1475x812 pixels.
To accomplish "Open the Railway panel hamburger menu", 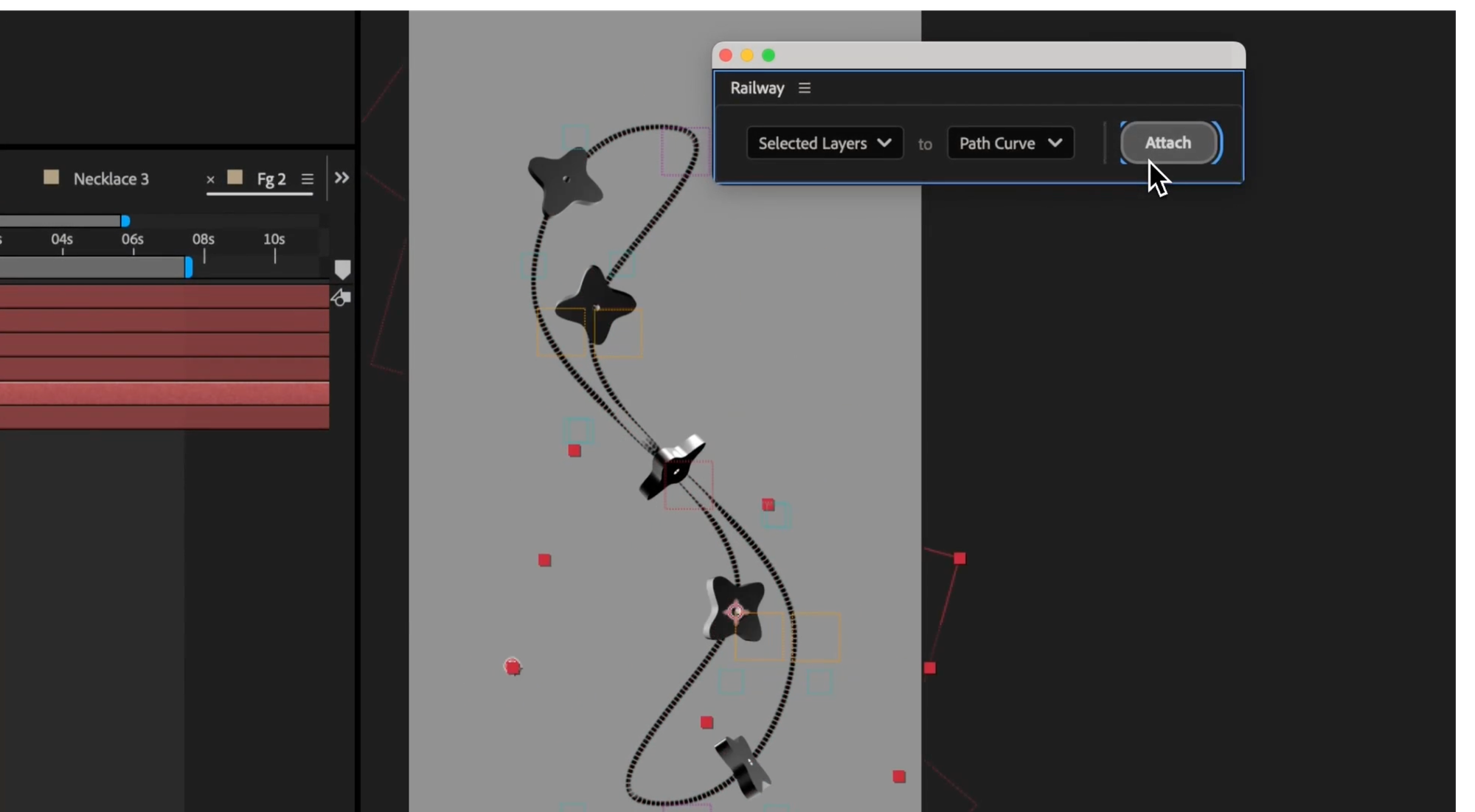I will [805, 89].
